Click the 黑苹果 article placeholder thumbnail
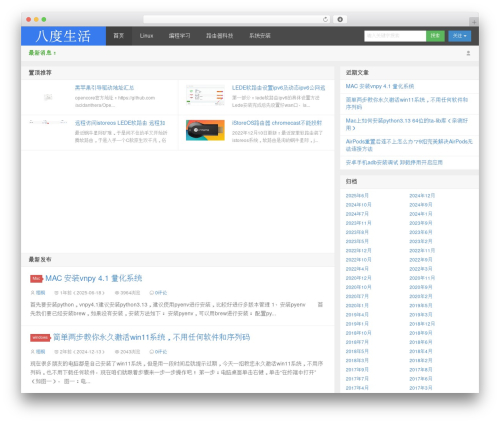500x423 pixels. tap(48, 97)
